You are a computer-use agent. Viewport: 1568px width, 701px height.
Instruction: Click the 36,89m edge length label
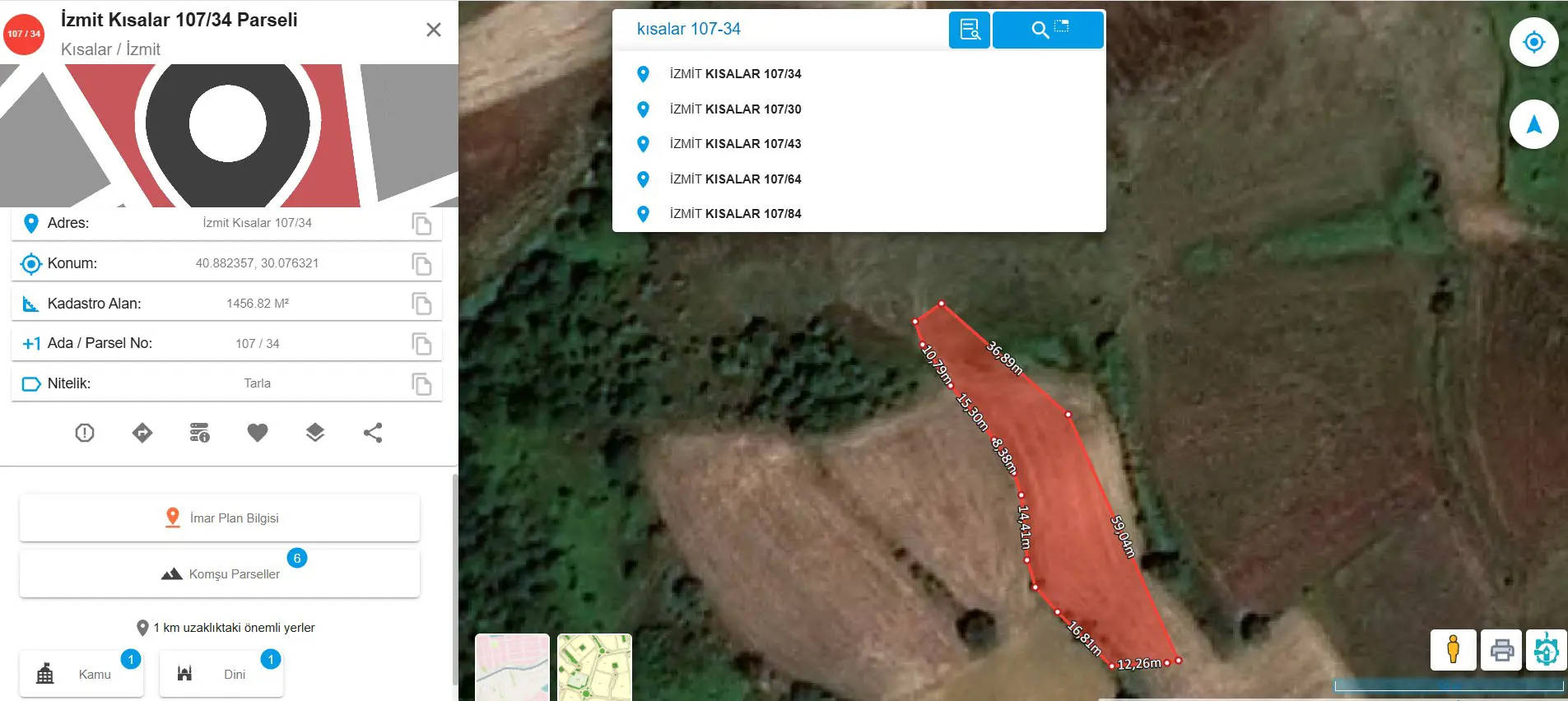(x=1005, y=358)
